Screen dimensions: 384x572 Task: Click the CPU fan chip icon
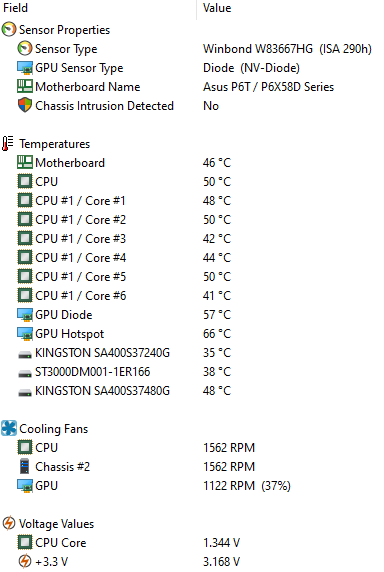coord(25,447)
